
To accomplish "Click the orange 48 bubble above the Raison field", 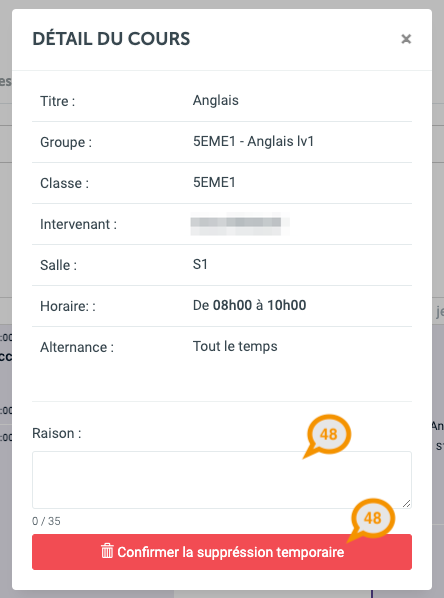I will tap(328, 434).
